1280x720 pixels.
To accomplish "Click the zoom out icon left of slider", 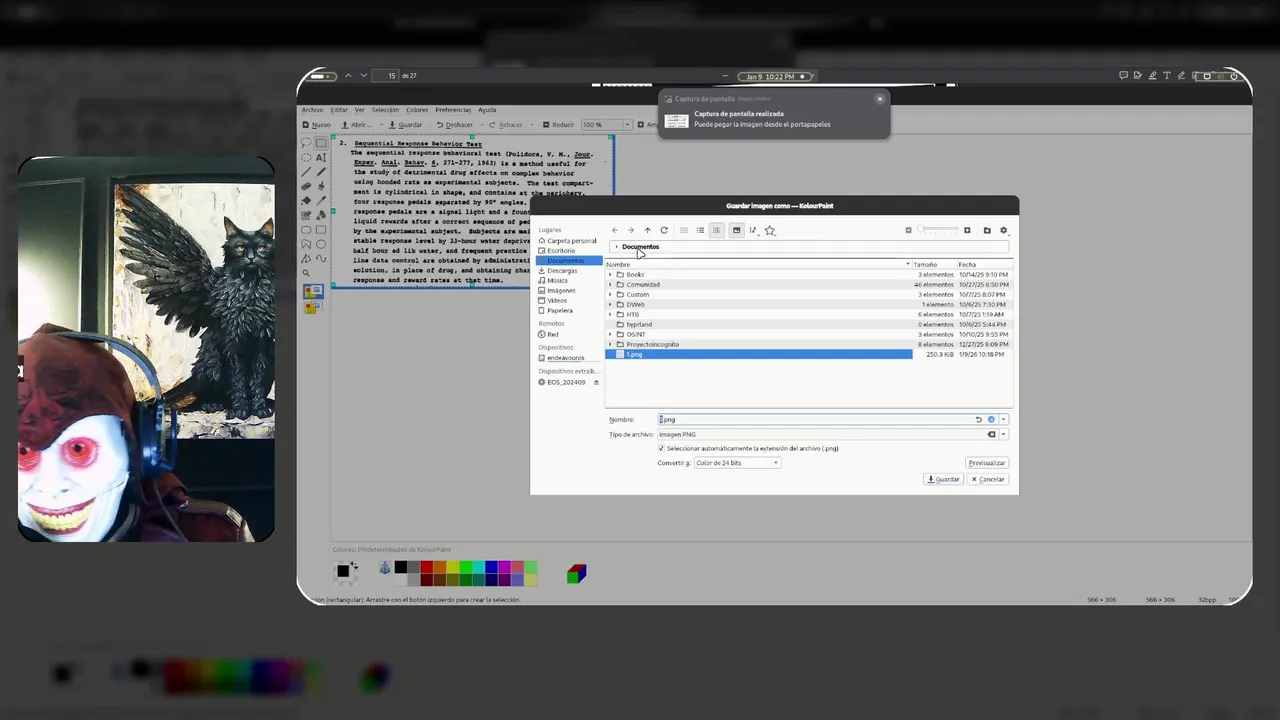I will click(x=908, y=230).
